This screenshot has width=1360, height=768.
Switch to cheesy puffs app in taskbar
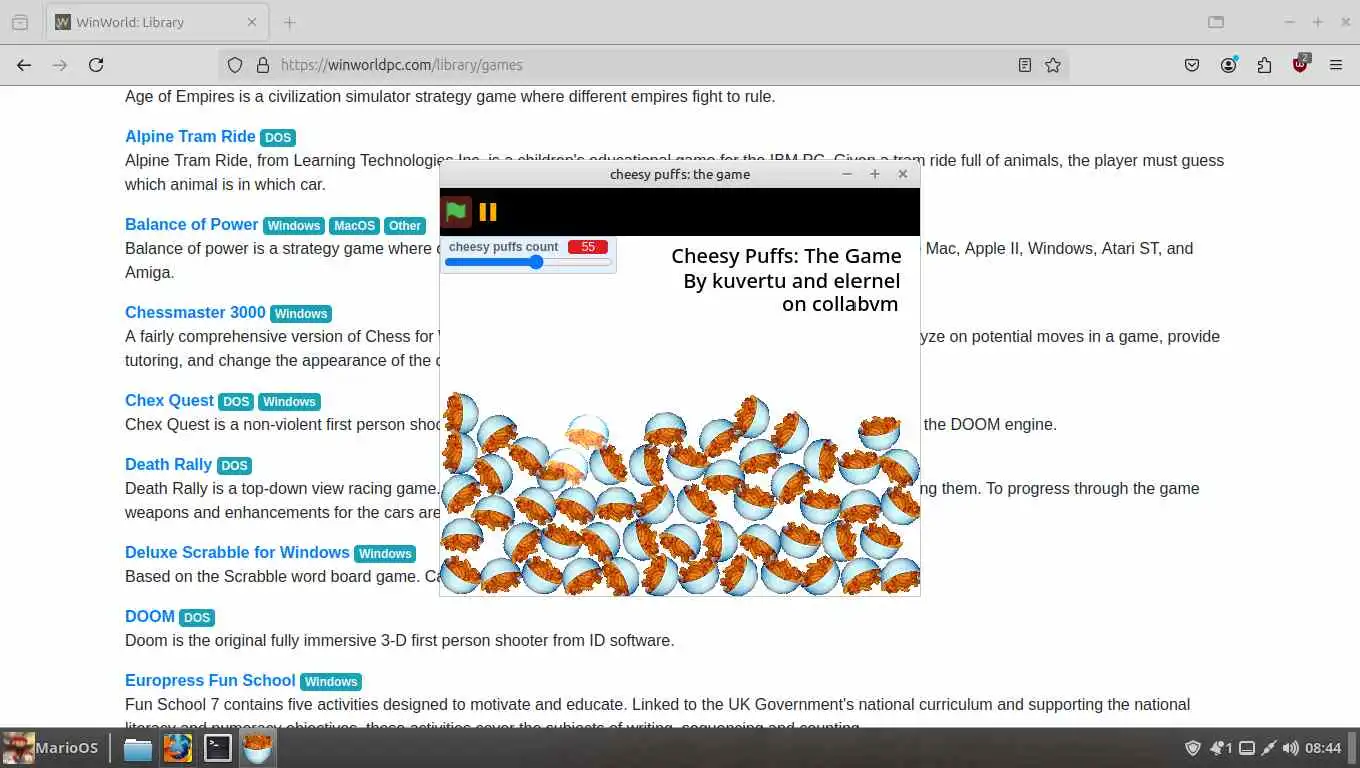[x=258, y=748]
